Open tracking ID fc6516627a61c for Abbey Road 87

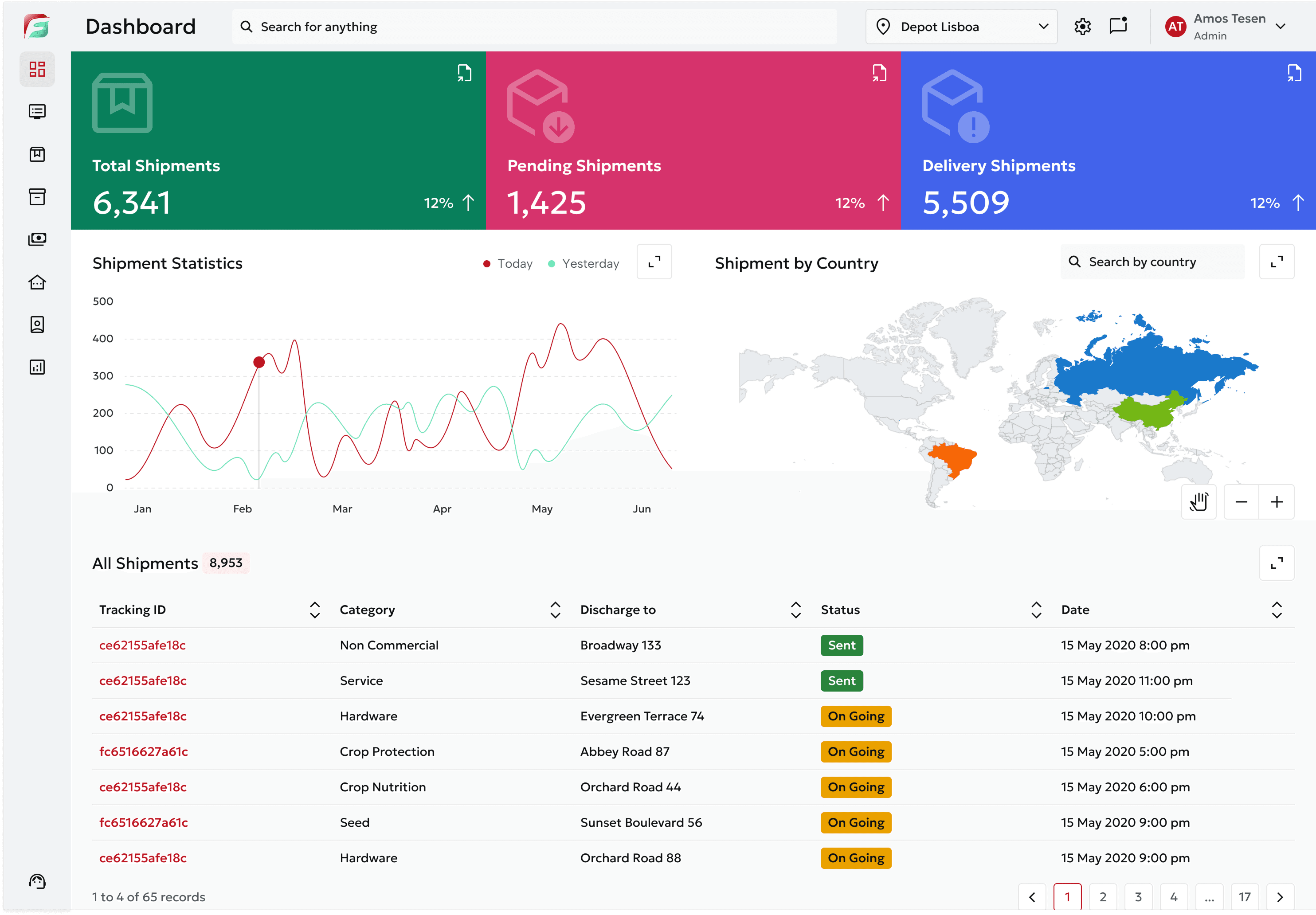(143, 751)
